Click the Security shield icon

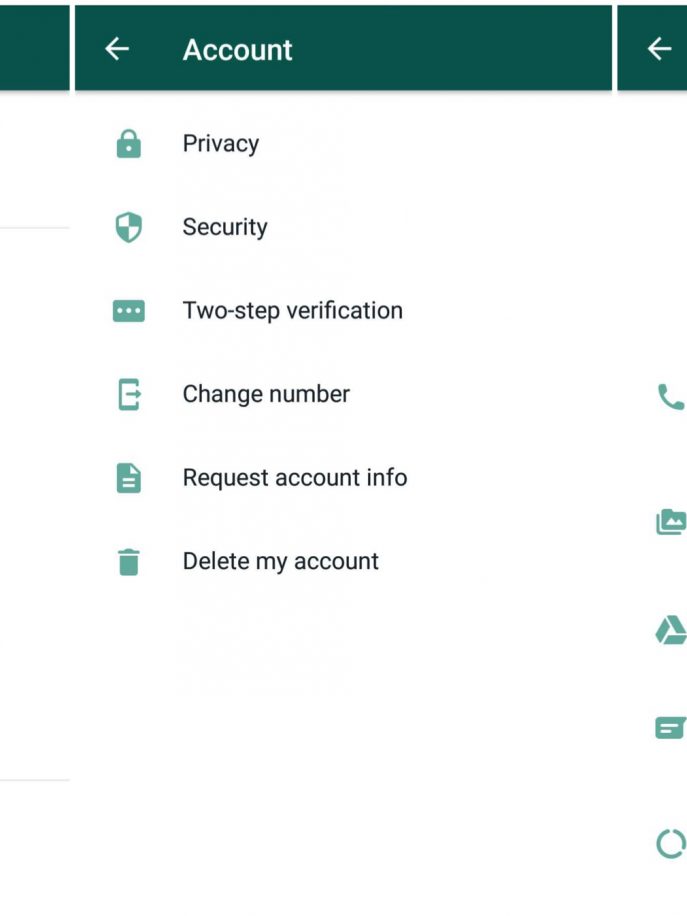[x=128, y=228]
